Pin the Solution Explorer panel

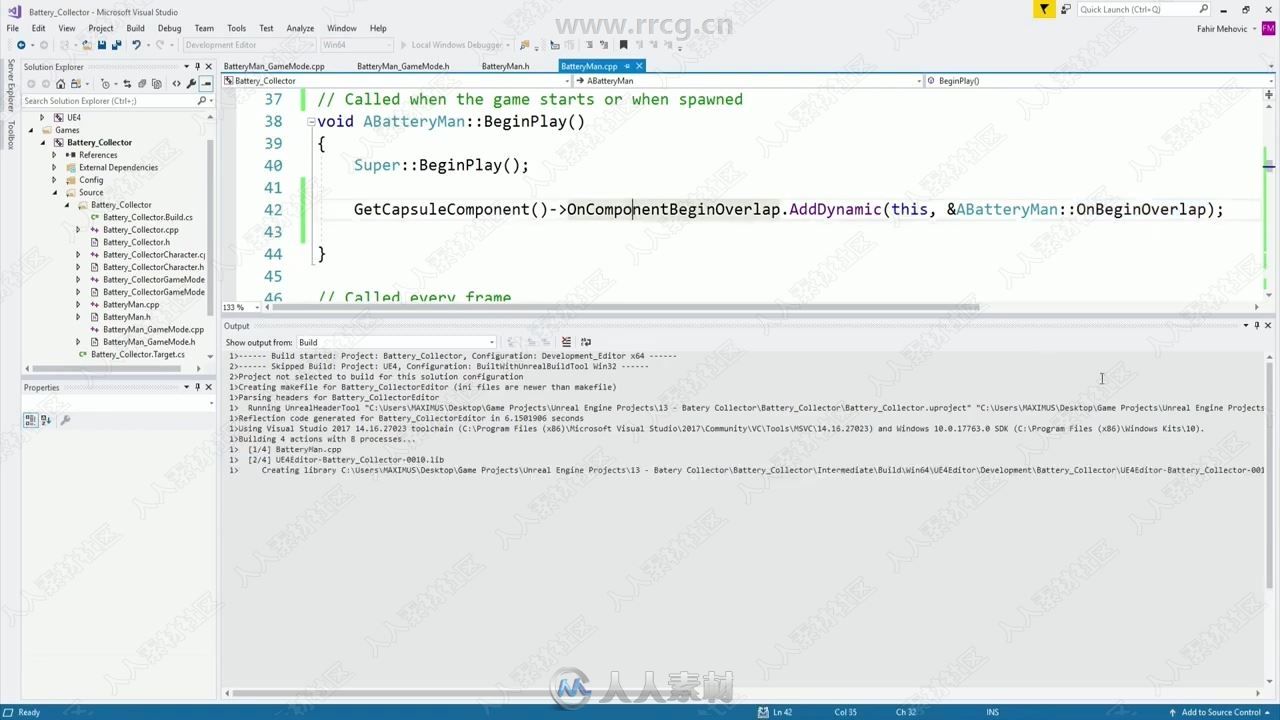point(199,67)
